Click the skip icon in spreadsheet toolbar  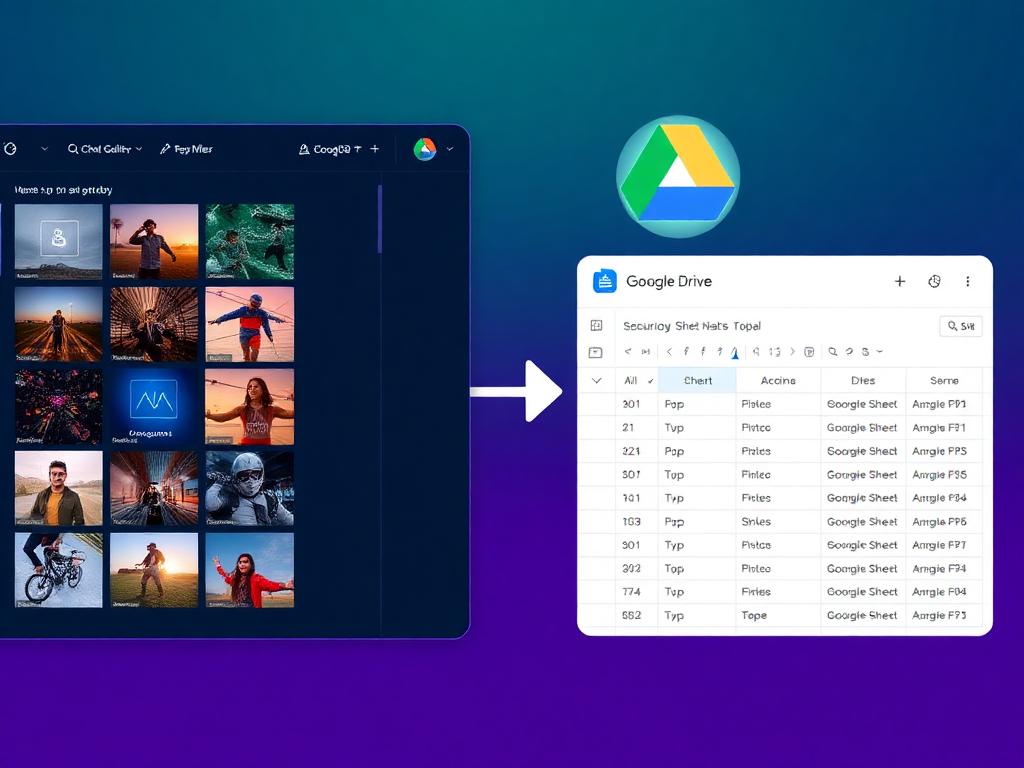646,352
